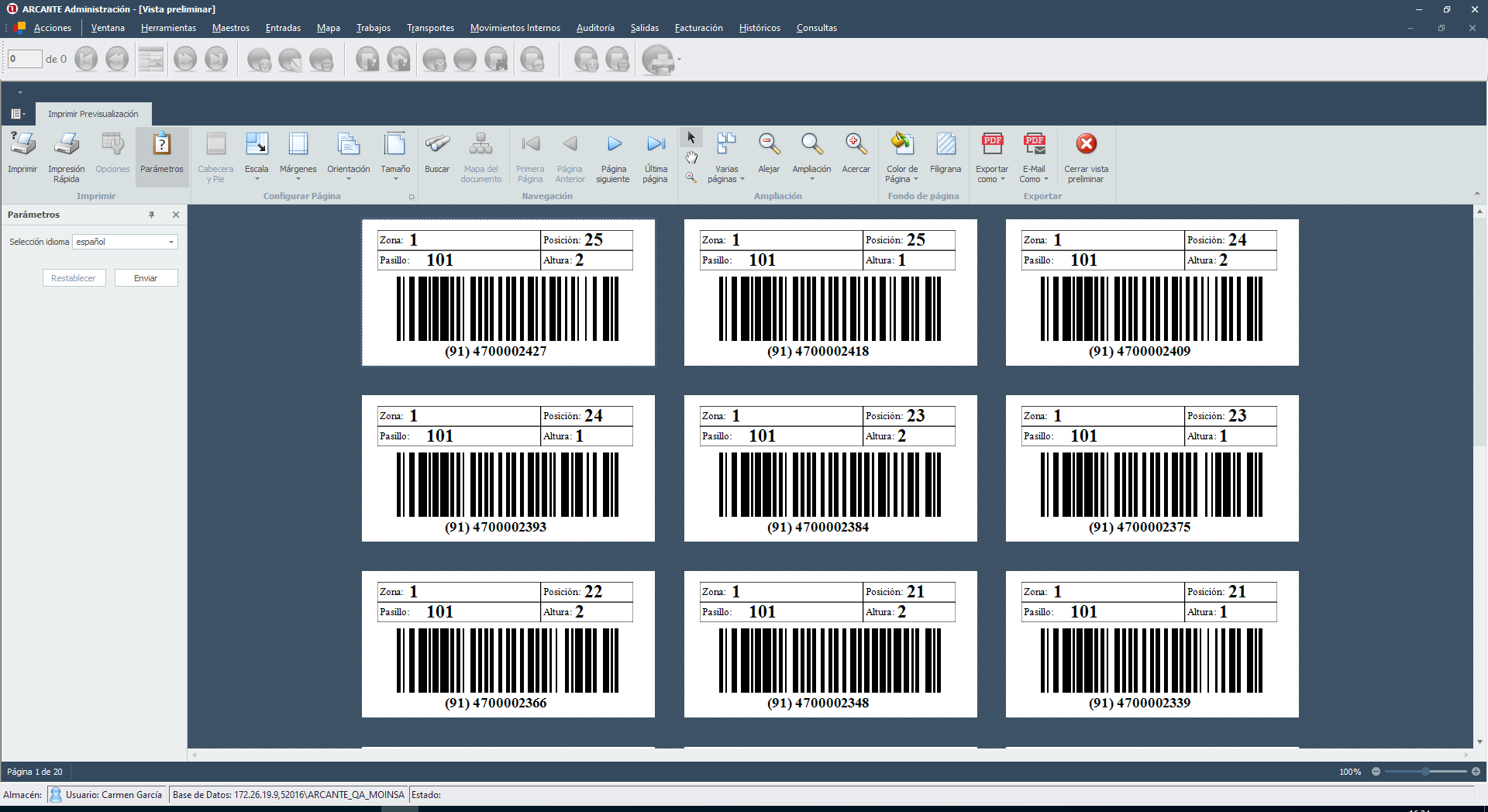Open the Tamaño page size dropdown
Viewport: 1488px width, 812px height.
(x=395, y=157)
